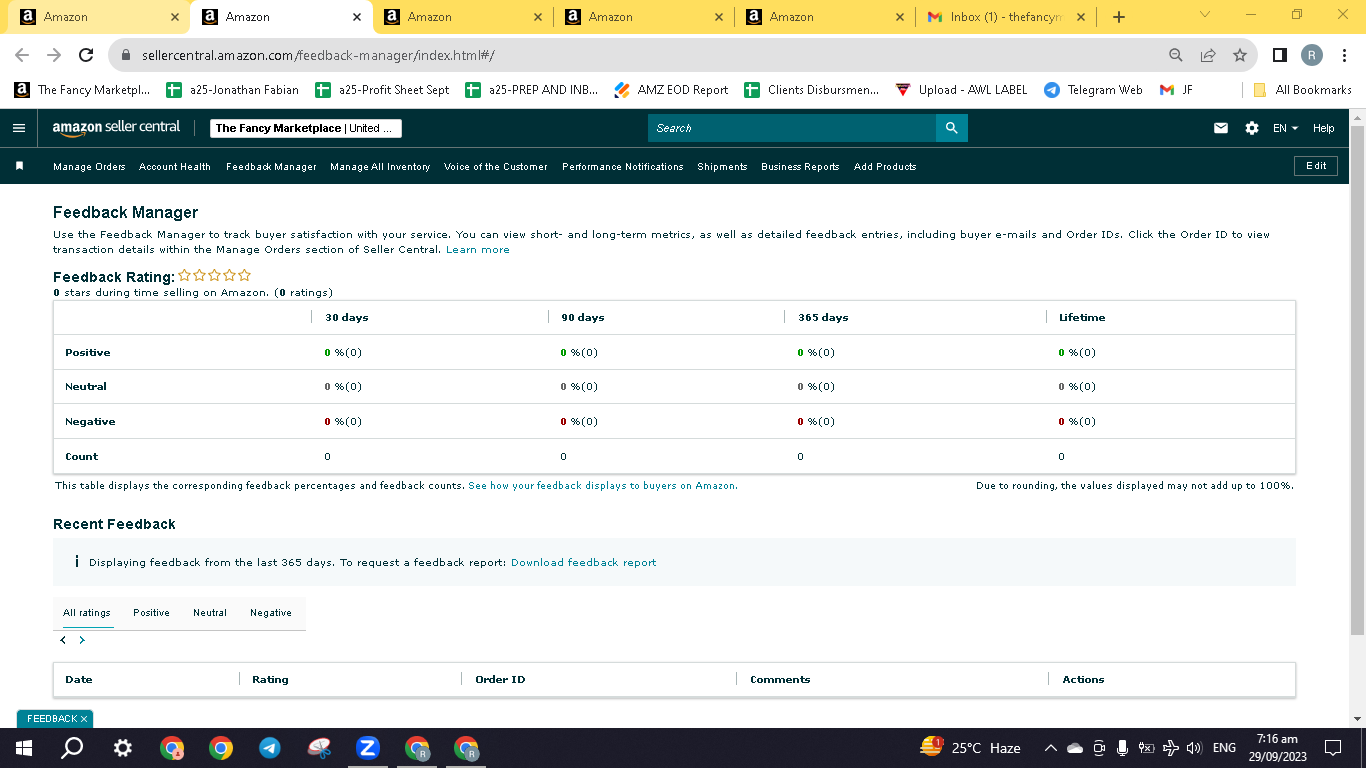This screenshot has height=768, width=1366.
Task: Select the Neutral feedback tab
Action: [210, 613]
